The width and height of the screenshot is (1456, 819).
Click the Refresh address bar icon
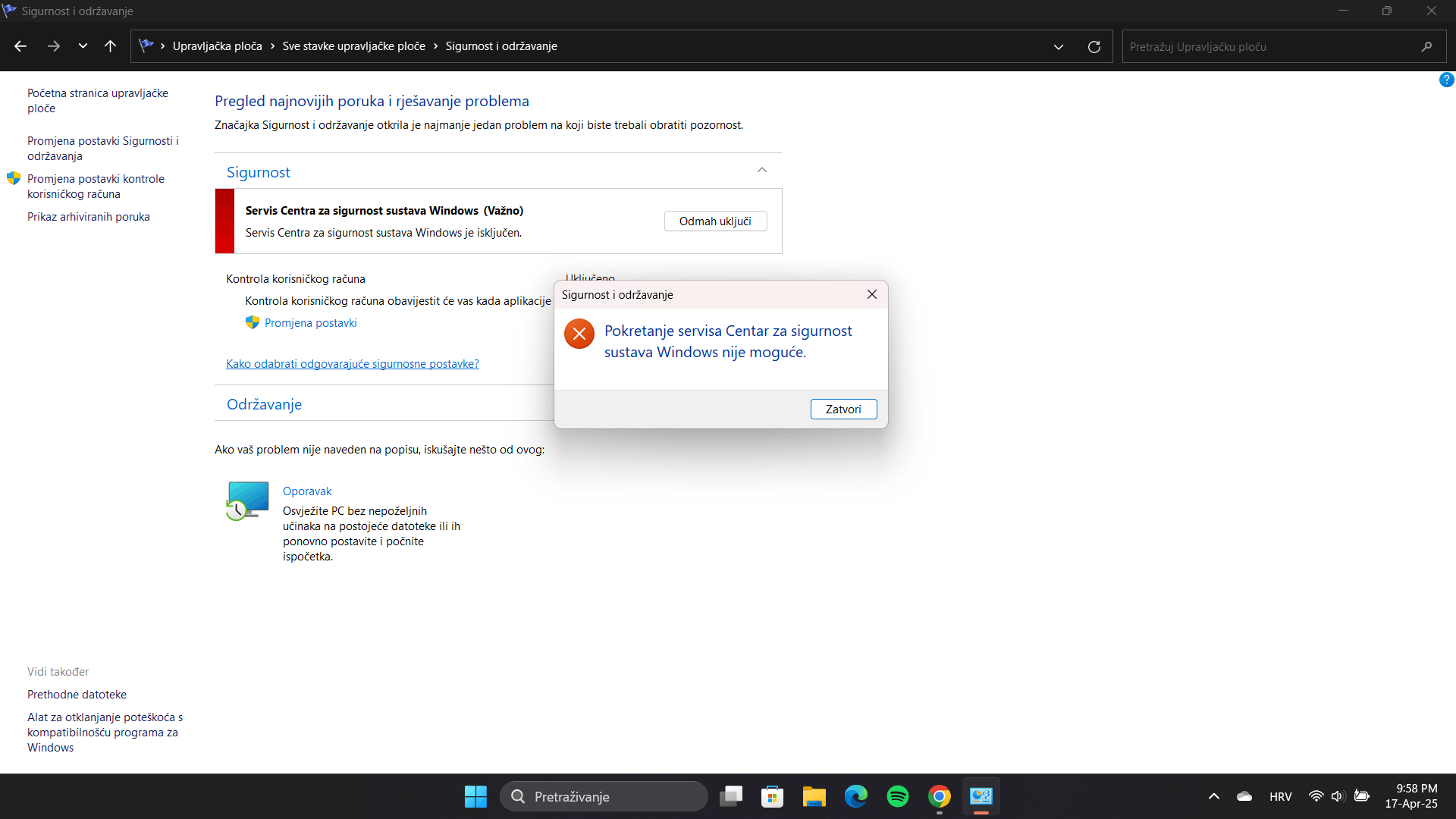click(x=1094, y=47)
